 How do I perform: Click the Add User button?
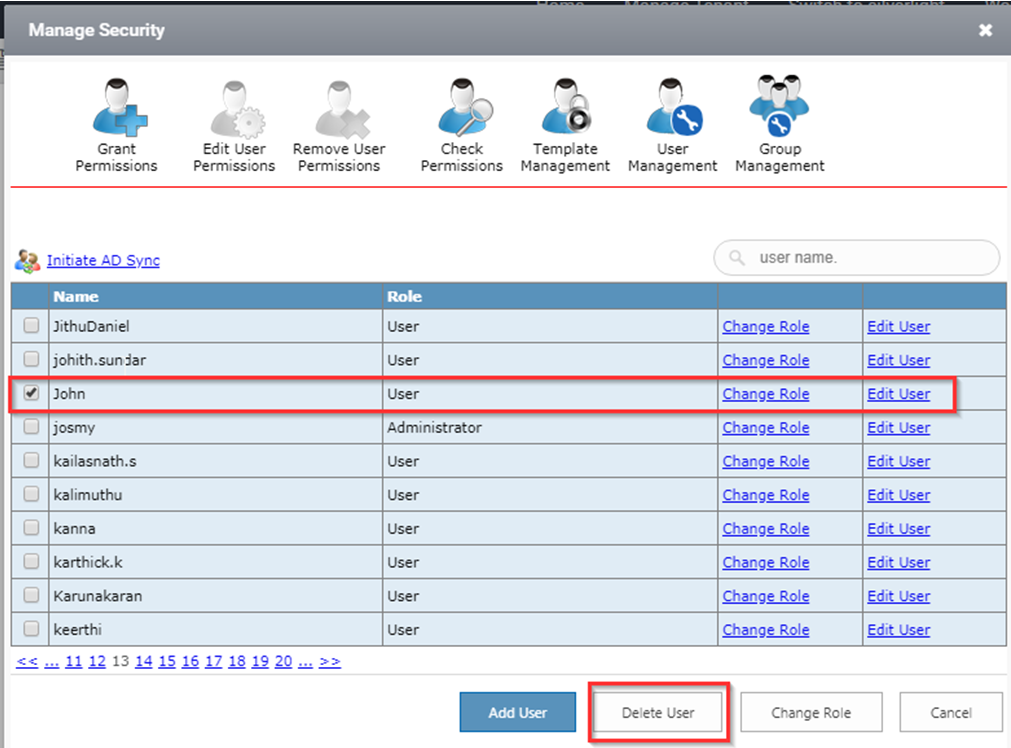pyautogui.click(x=517, y=713)
